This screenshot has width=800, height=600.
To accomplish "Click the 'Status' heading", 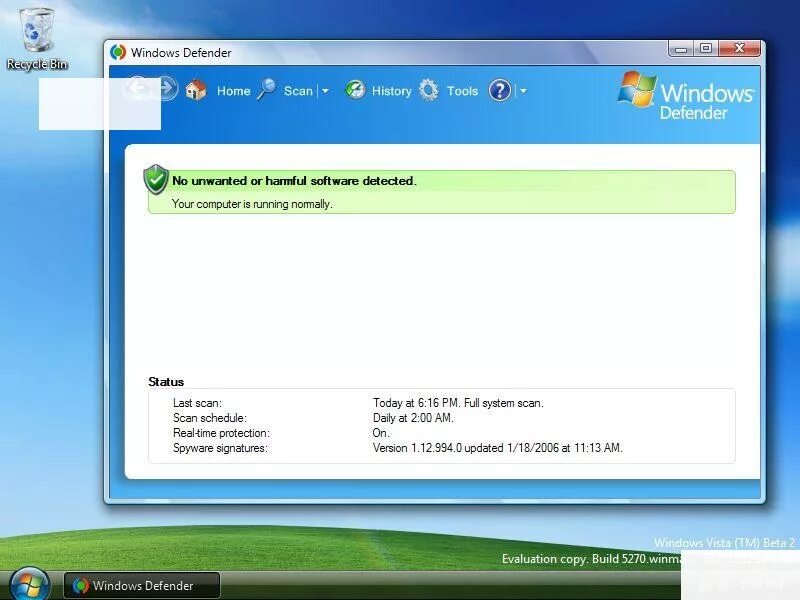I will [x=166, y=382].
